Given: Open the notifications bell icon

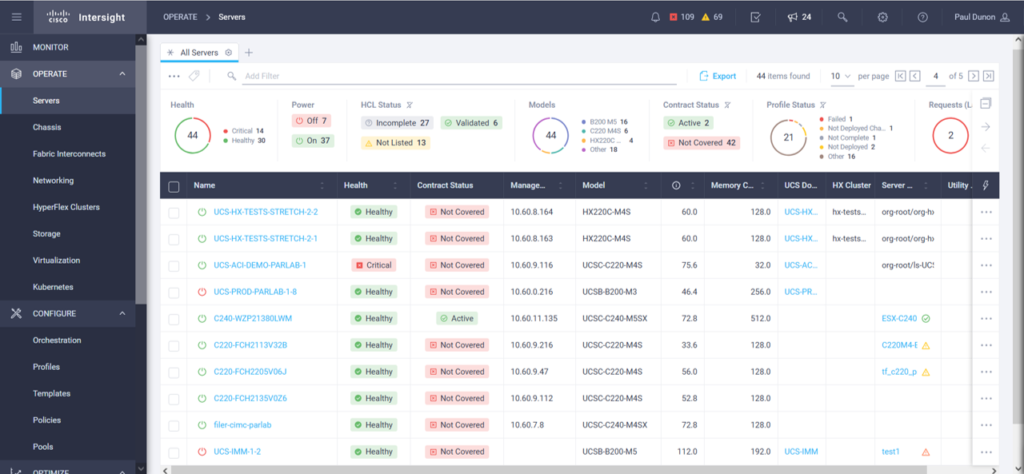Looking at the screenshot, I should pyautogui.click(x=655, y=17).
